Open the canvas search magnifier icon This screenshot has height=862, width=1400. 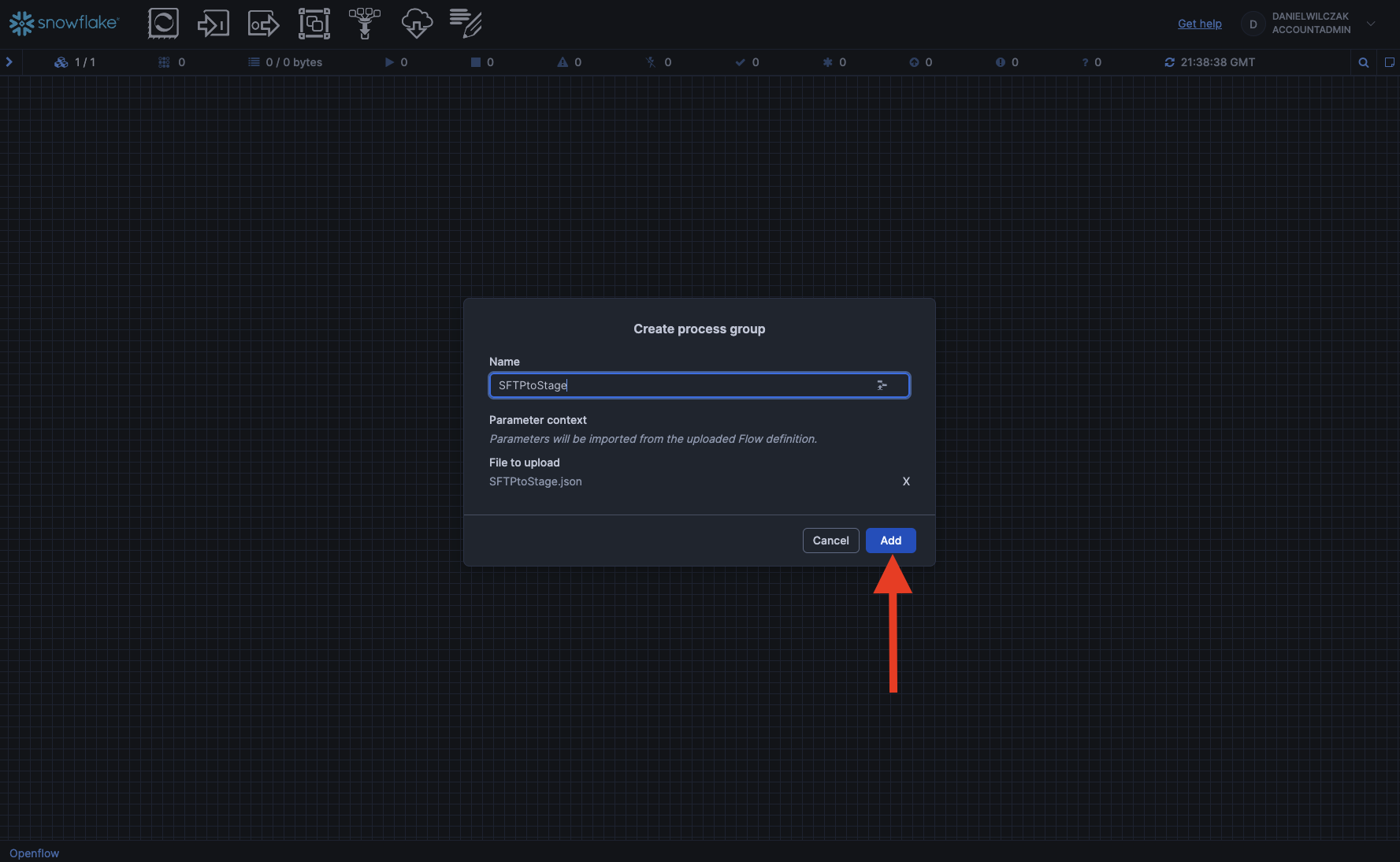point(1363,62)
